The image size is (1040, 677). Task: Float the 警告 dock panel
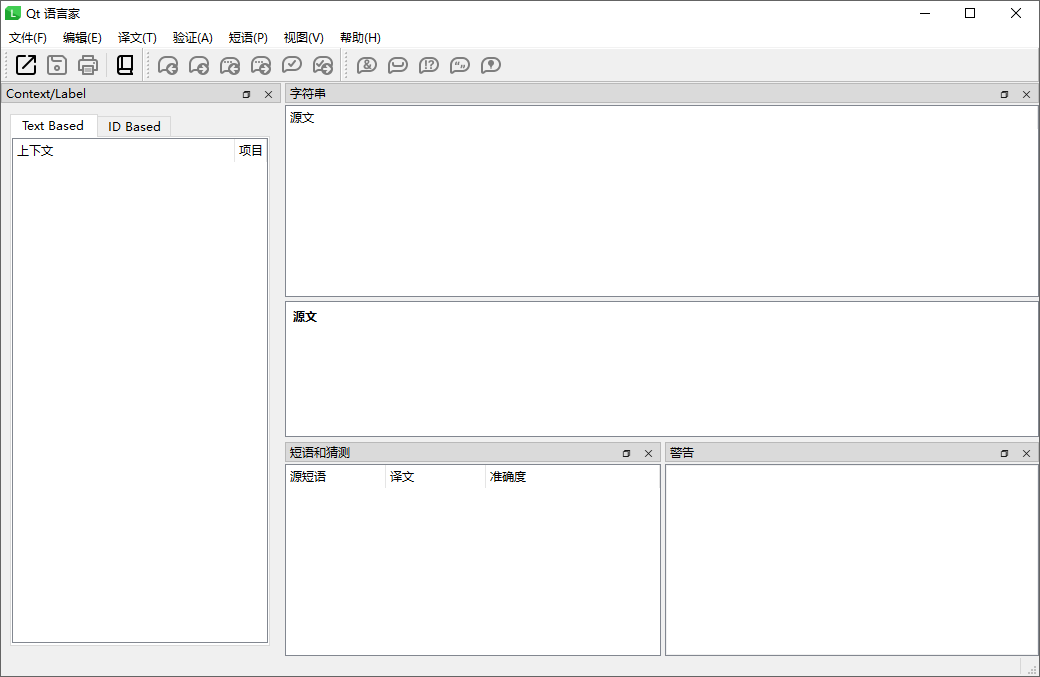click(x=1004, y=454)
